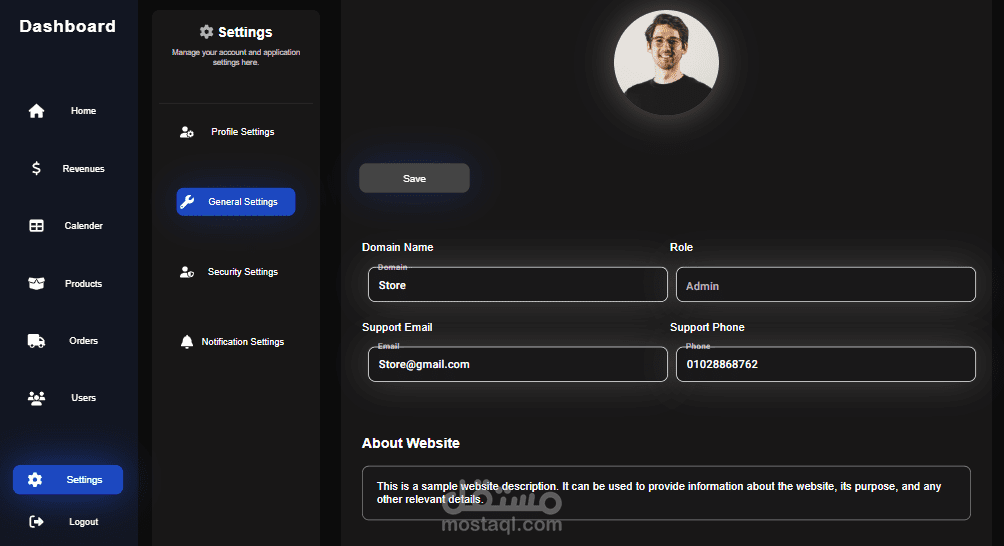Click the Security Settings person icon

coord(186,272)
